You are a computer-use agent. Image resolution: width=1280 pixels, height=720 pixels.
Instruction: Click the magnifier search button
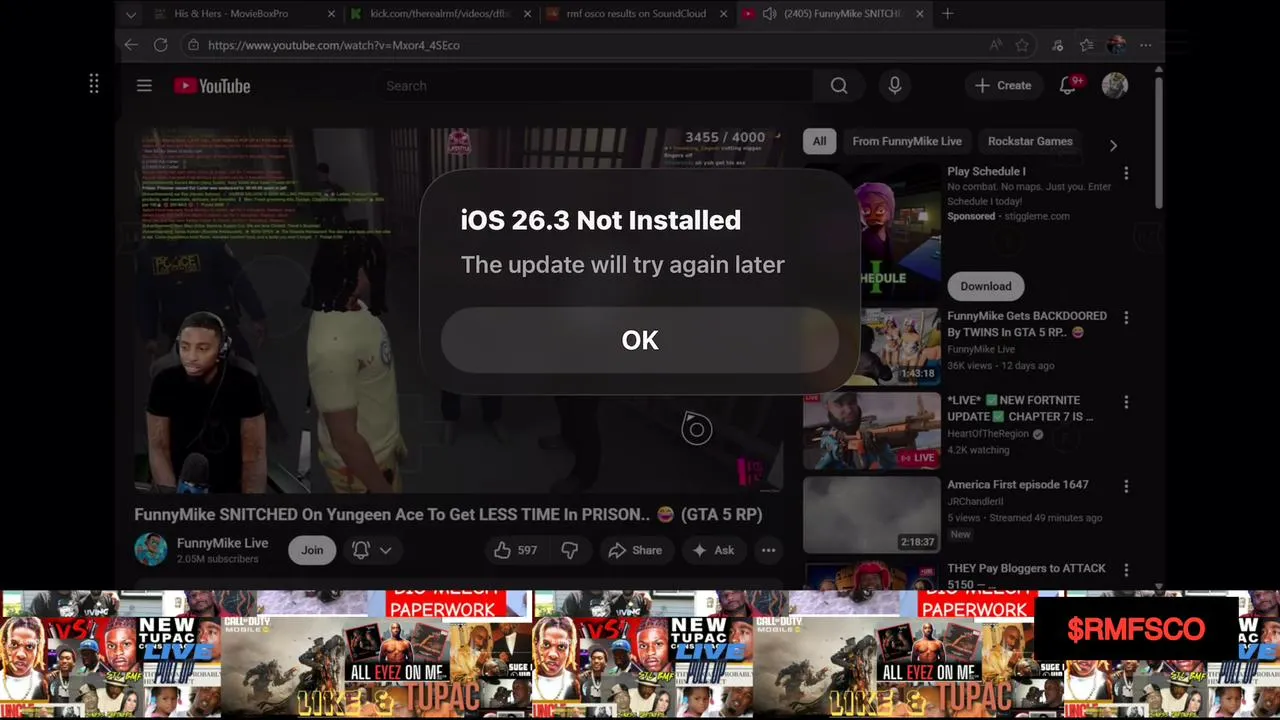point(839,86)
